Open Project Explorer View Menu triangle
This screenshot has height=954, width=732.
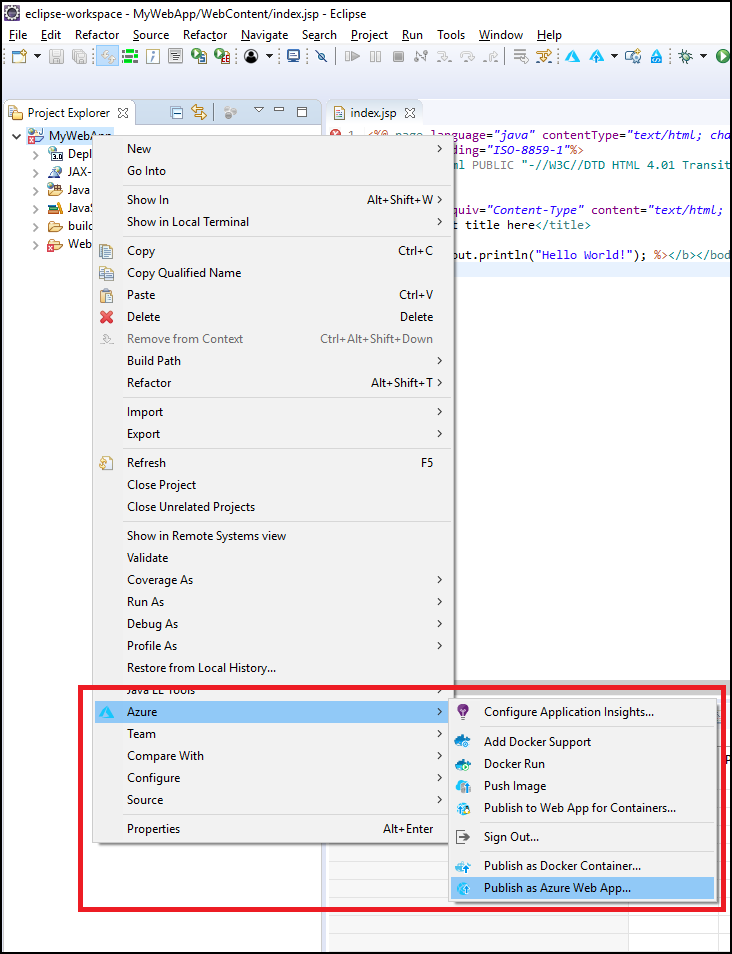[259, 110]
